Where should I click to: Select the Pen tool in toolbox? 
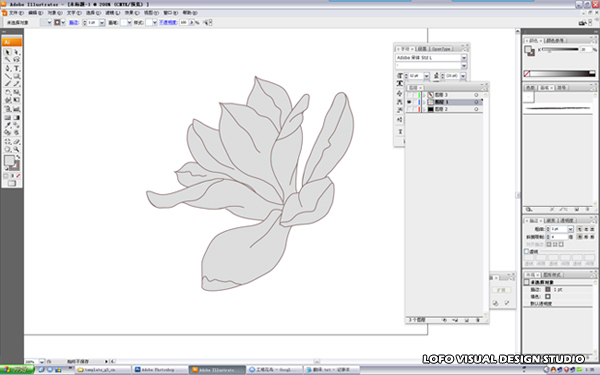click(x=7, y=68)
